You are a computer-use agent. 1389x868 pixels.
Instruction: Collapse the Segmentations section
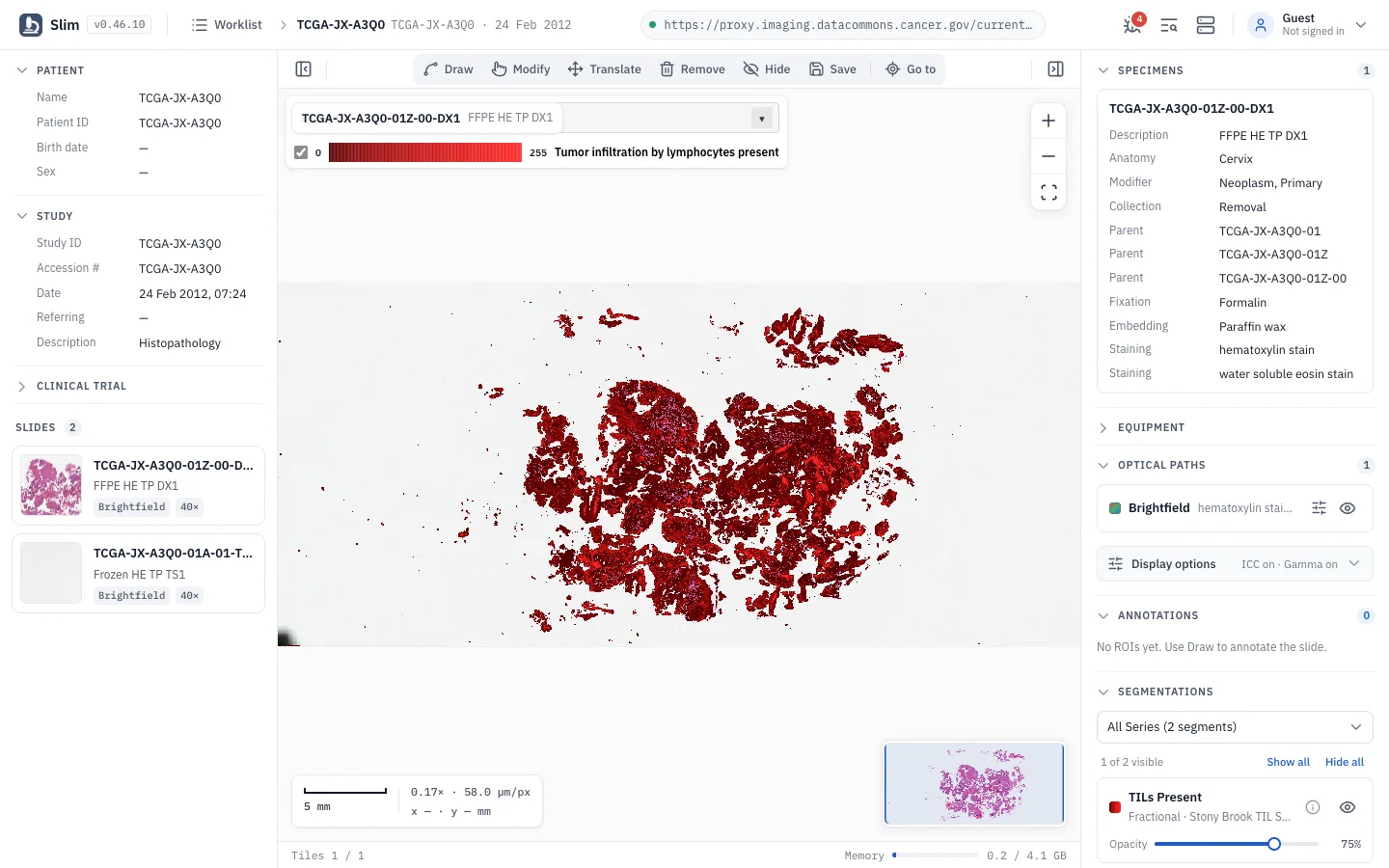coord(1103,692)
